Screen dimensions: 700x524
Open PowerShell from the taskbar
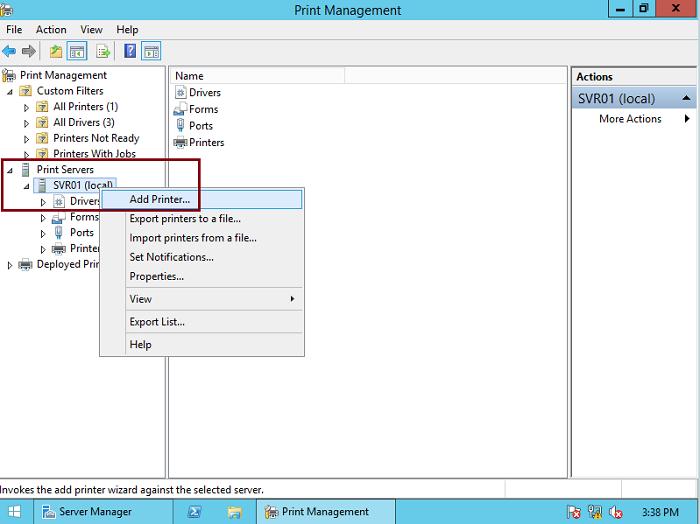point(197,512)
